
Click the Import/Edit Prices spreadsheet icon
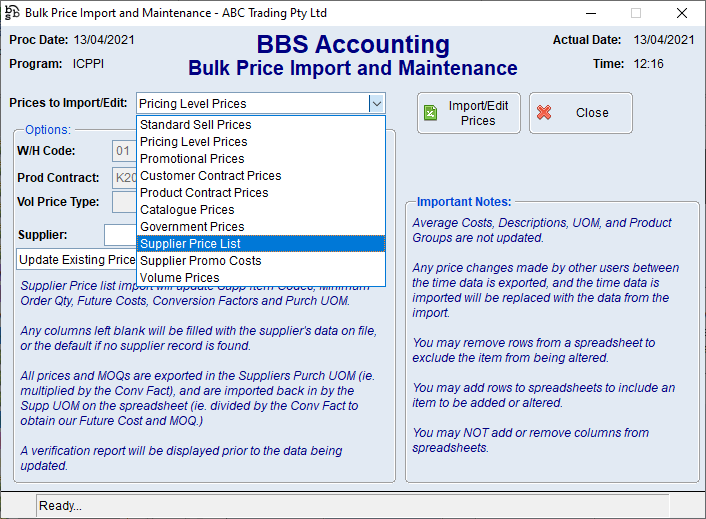[x=430, y=113]
